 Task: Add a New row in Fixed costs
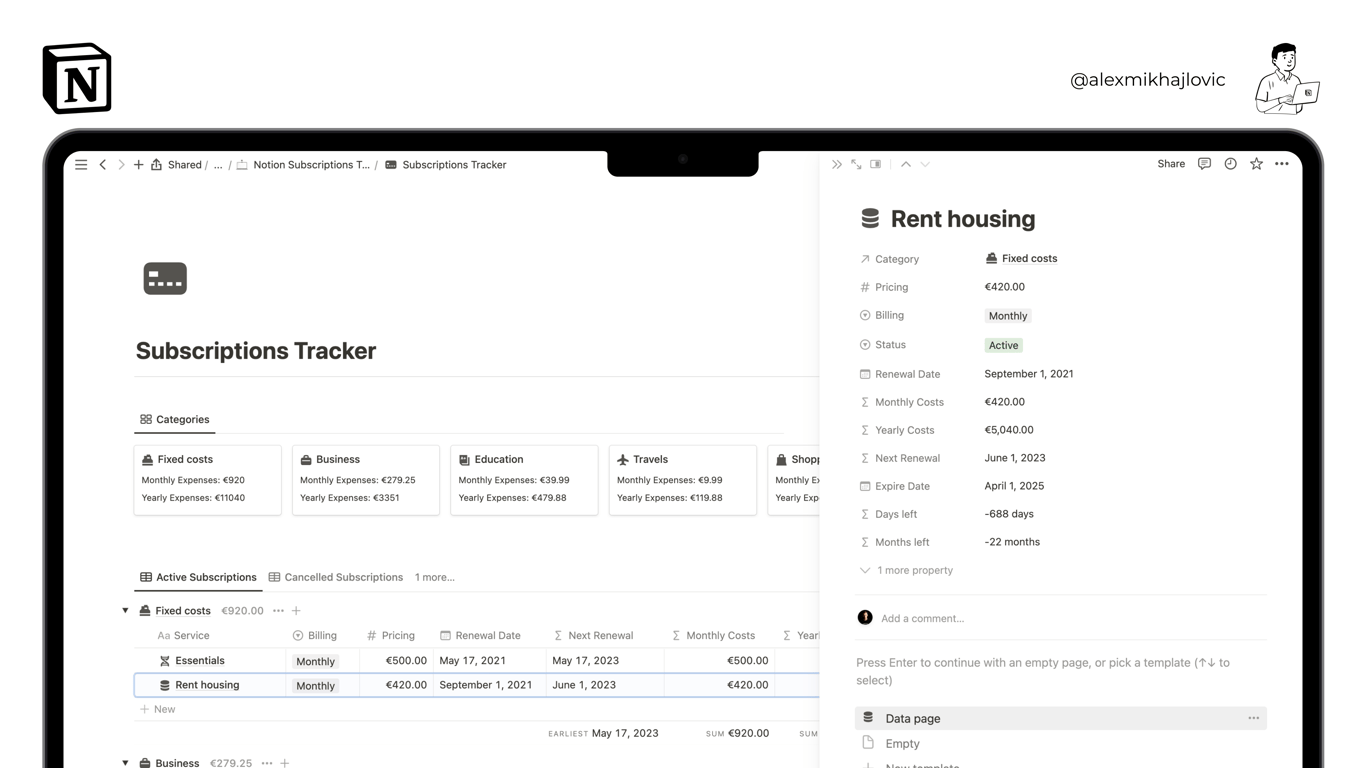tap(158, 709)
